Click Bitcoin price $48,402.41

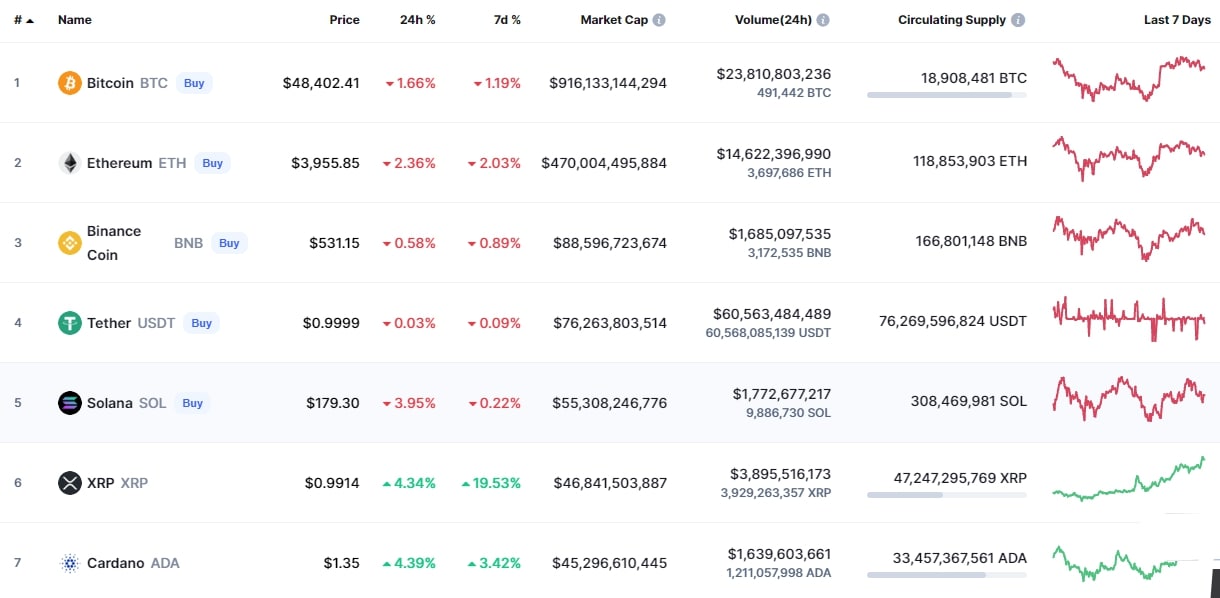point(321,83)
